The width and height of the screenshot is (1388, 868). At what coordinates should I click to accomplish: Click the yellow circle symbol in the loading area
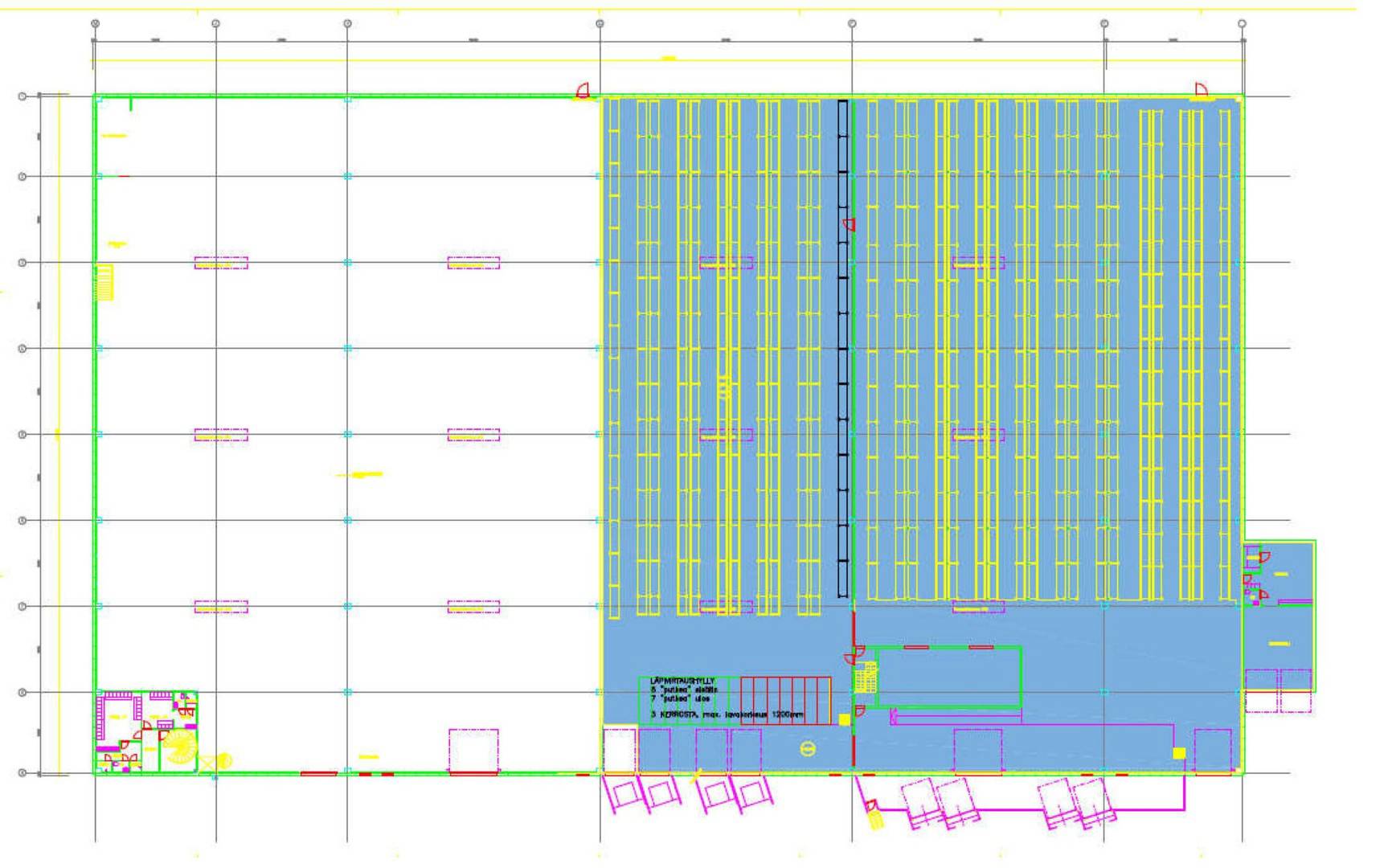click(x=807, y=749)
